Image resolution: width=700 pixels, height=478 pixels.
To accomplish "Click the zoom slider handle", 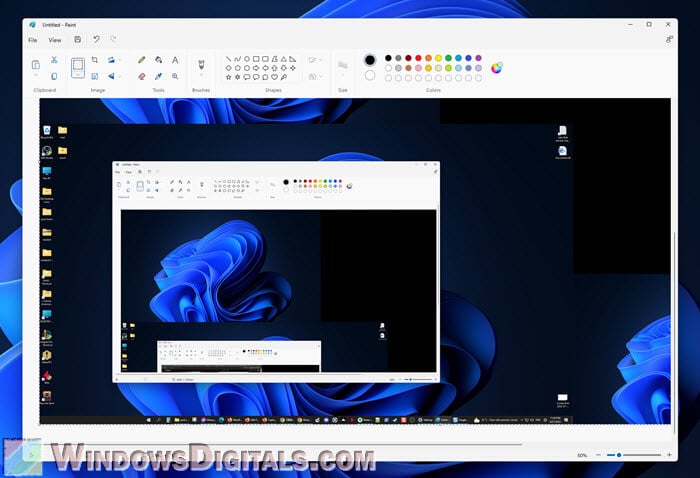I will tap(619, 455).
